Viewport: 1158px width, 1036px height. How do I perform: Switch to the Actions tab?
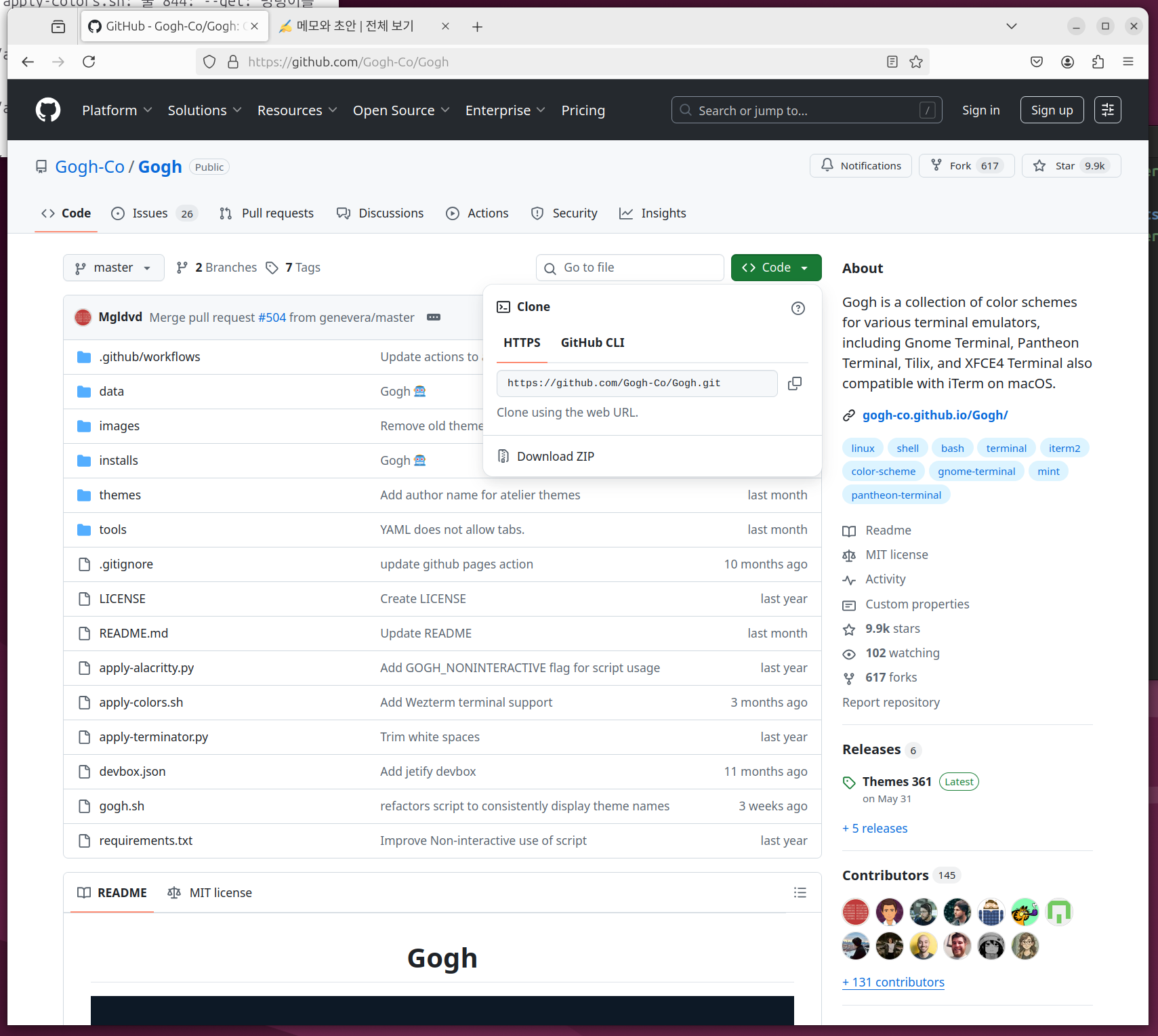point(477,213)
